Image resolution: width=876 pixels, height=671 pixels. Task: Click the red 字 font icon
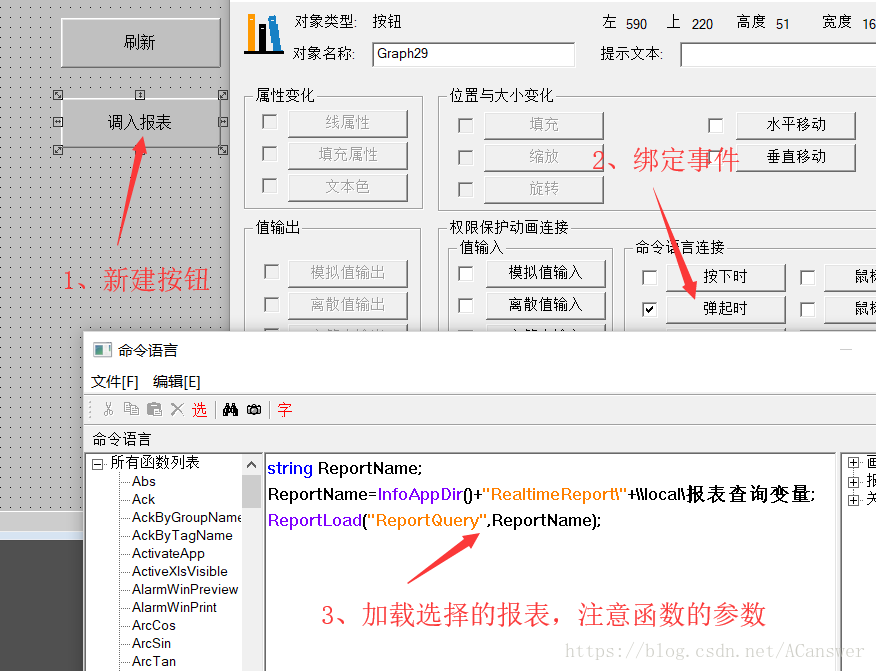(284, 410)
